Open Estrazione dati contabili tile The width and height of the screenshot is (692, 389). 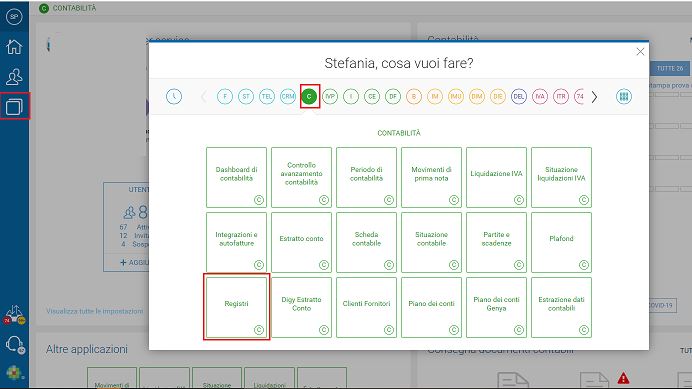click(x=561, y=307)
